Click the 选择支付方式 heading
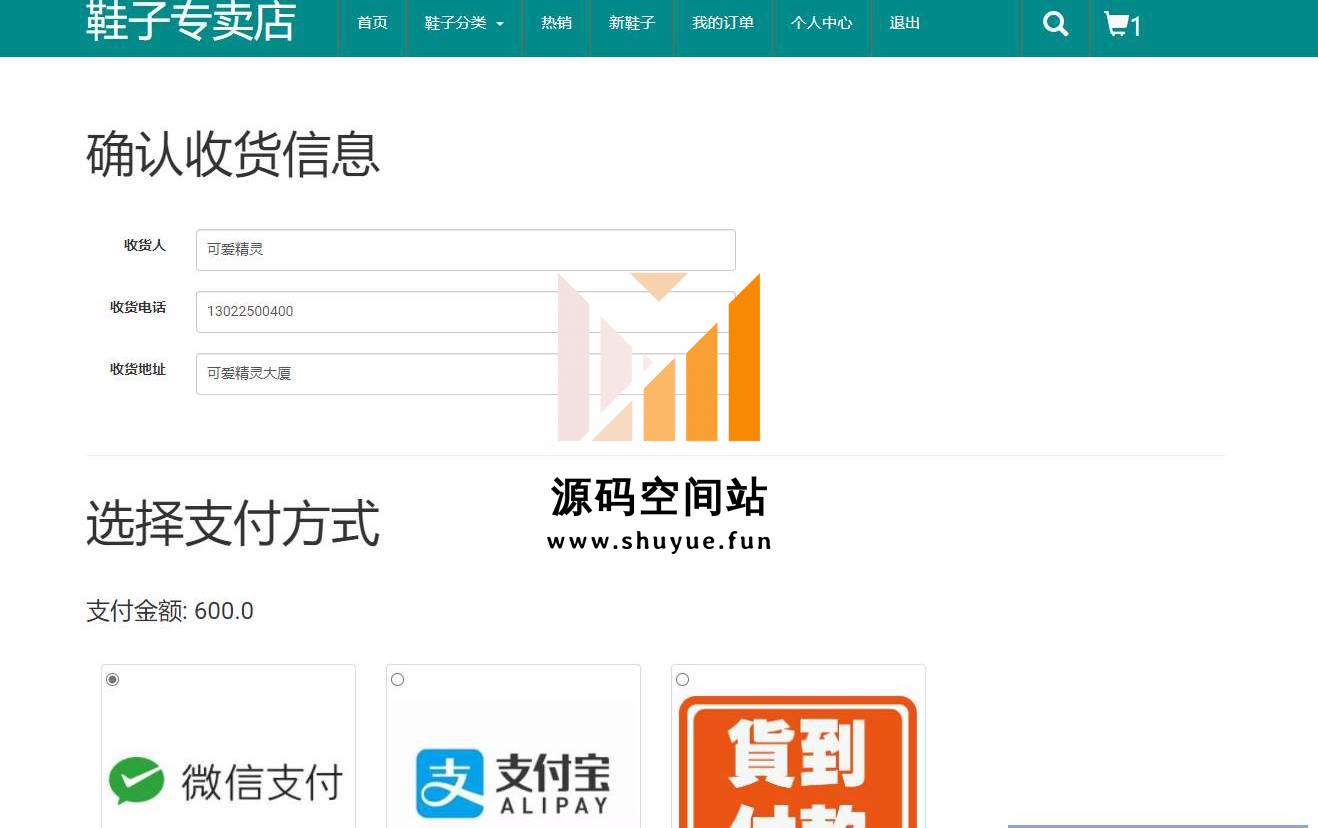Viewport: 1318px width, 828px height. point(233,524)
